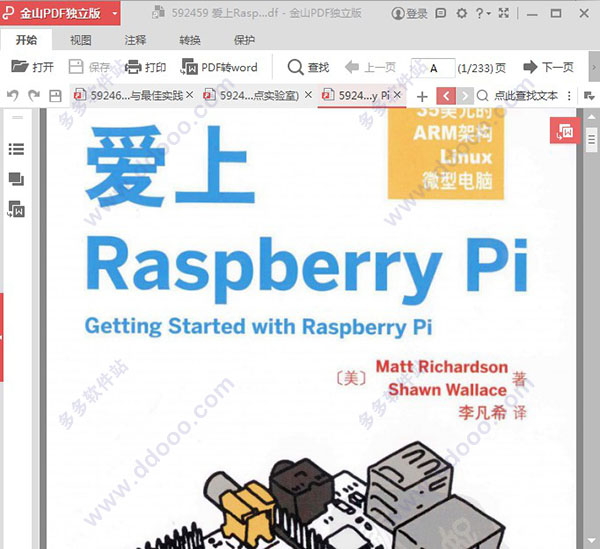Close the 59246...与最佳实践 document tab
The height and width of the screenshot is (549, 600).
(189, 94)
